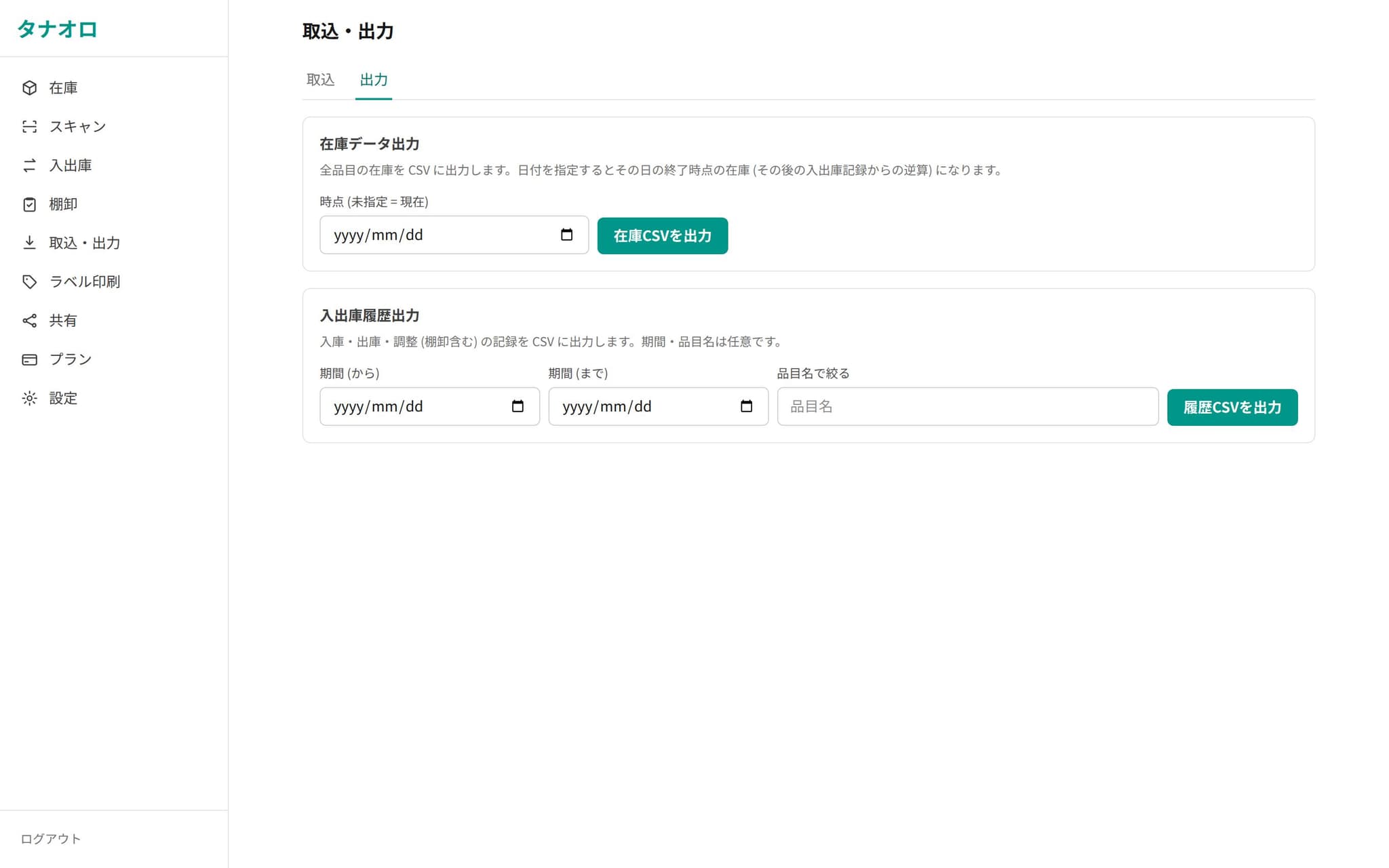Click the 品目名で絞る label
Viewport: 1389px width, 868px height.
pos(813,374)
